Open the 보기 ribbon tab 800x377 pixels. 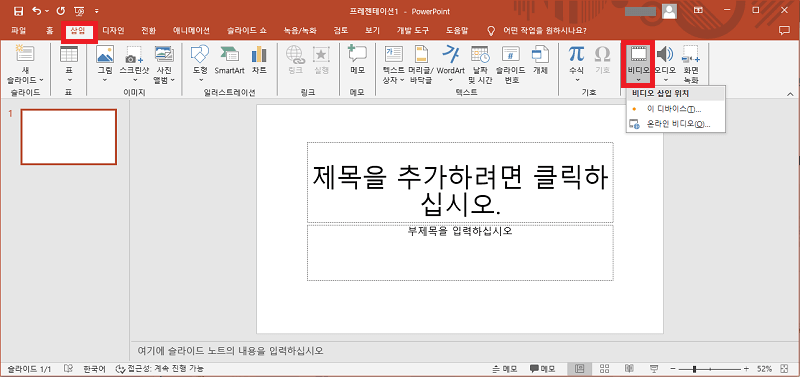click(x=372, y=31)
